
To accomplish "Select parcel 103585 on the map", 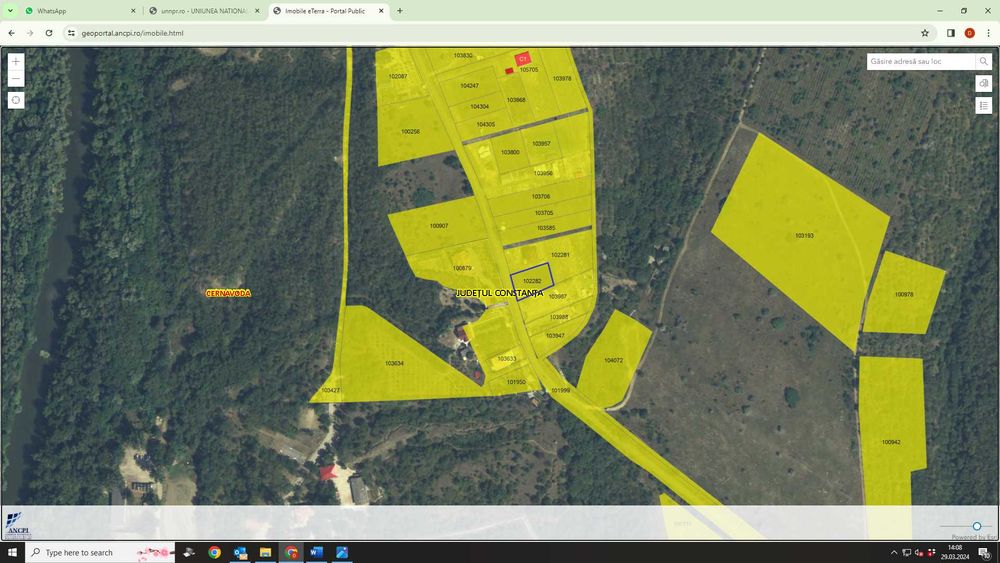I will (x=545, y=228).
